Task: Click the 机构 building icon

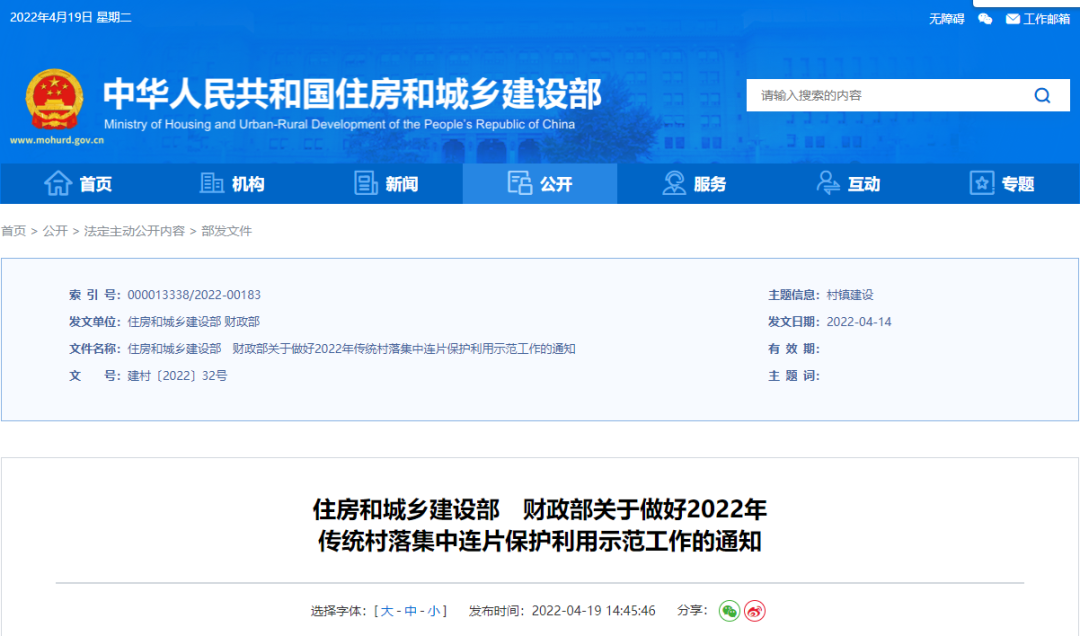Action: [211, 183]
